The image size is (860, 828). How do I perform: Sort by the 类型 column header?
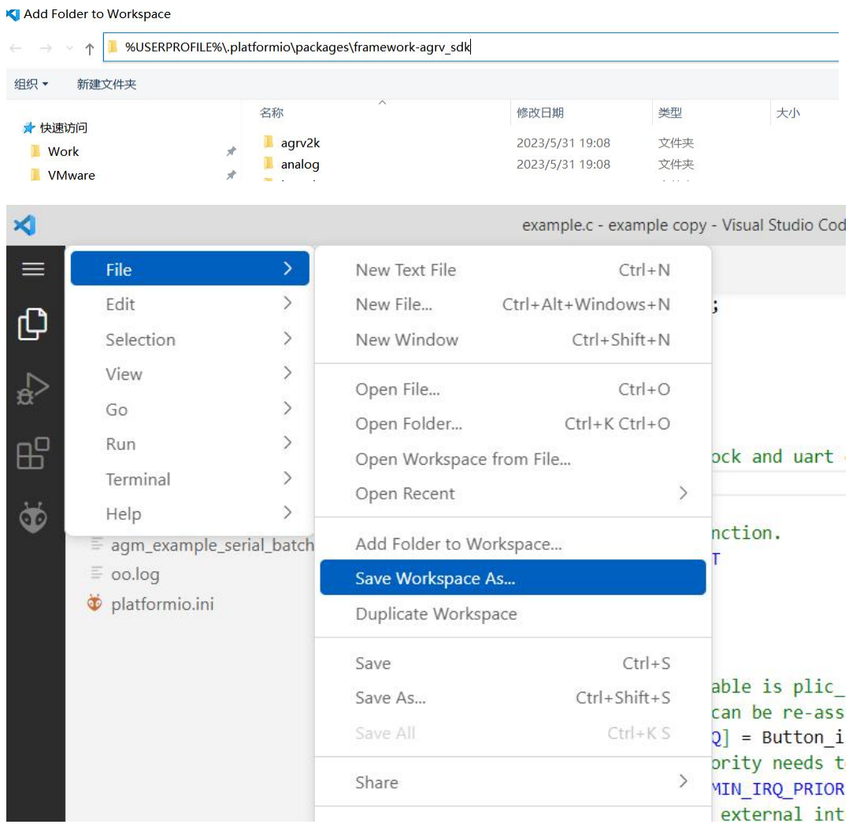point(670,112)
